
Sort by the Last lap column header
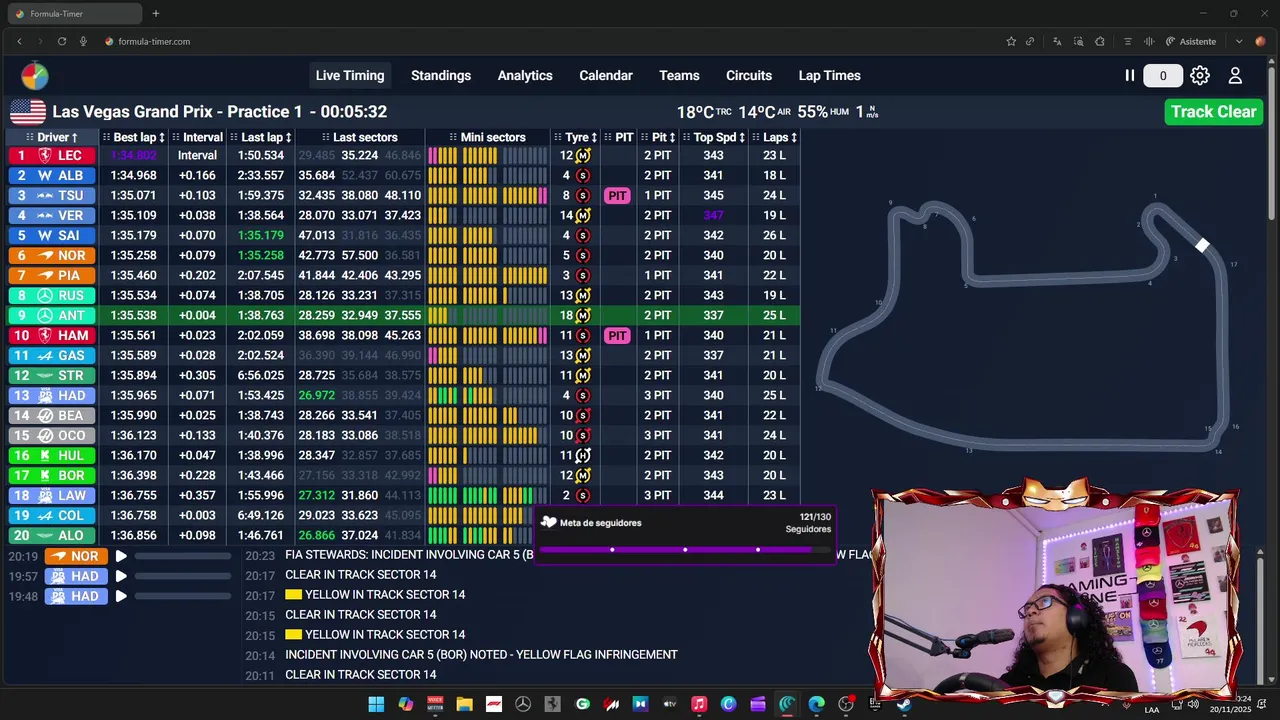pyautogui.click(x=261, y=137)
